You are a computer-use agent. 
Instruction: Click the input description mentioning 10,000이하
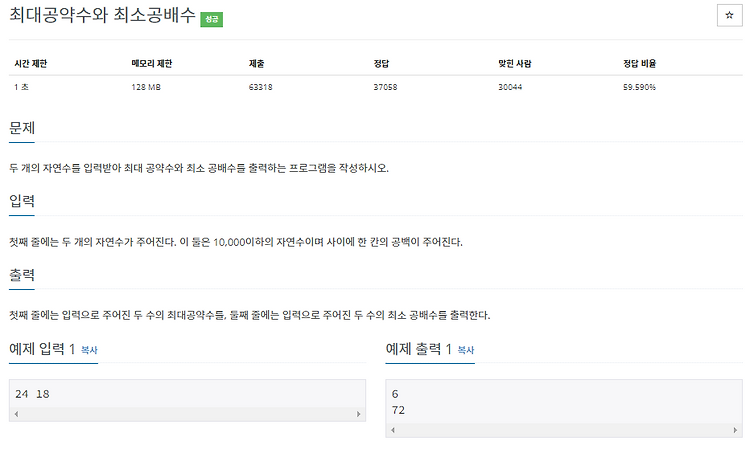coord(236,242)
